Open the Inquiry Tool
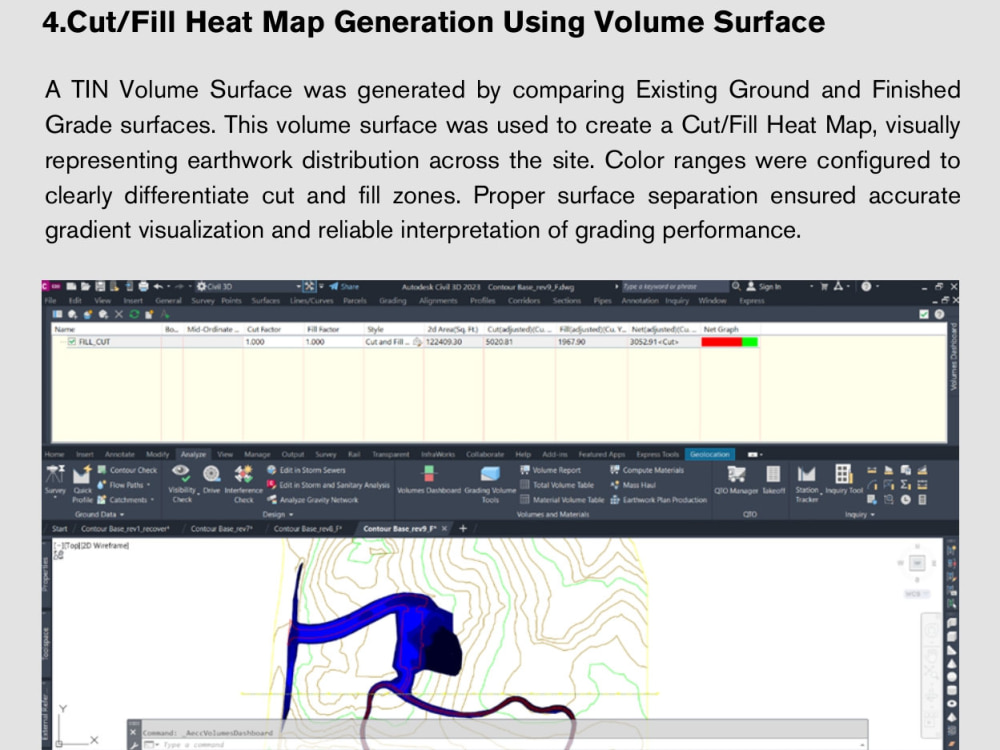 tap(844, 480)
